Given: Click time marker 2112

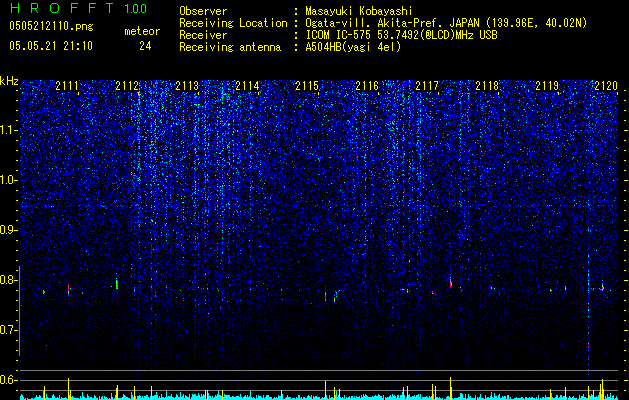Looking at the screenshot, I should tap(127, 86).
